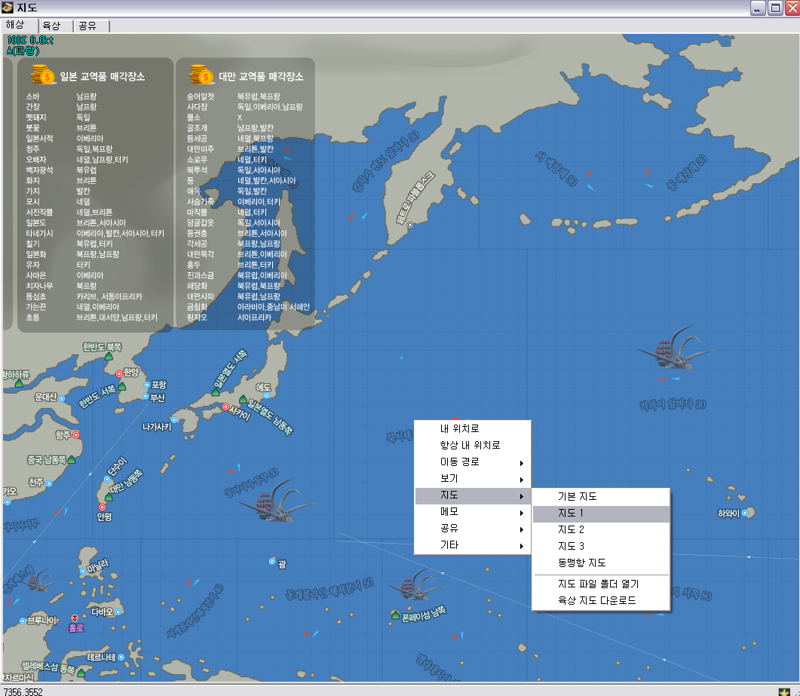This screenshot has height=696, width=800.
Task: Select 동맹항 지도 from submenu
Action: [601, 563]
